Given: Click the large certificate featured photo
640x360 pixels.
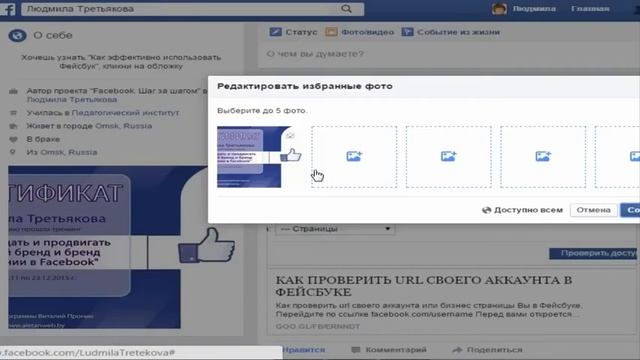Looking at the screenshot, I should click(x=122, y=247).
